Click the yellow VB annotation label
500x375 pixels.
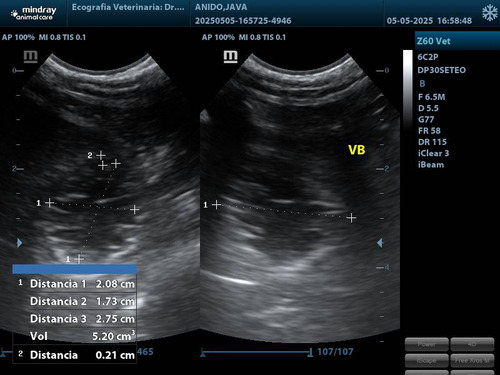357,150
